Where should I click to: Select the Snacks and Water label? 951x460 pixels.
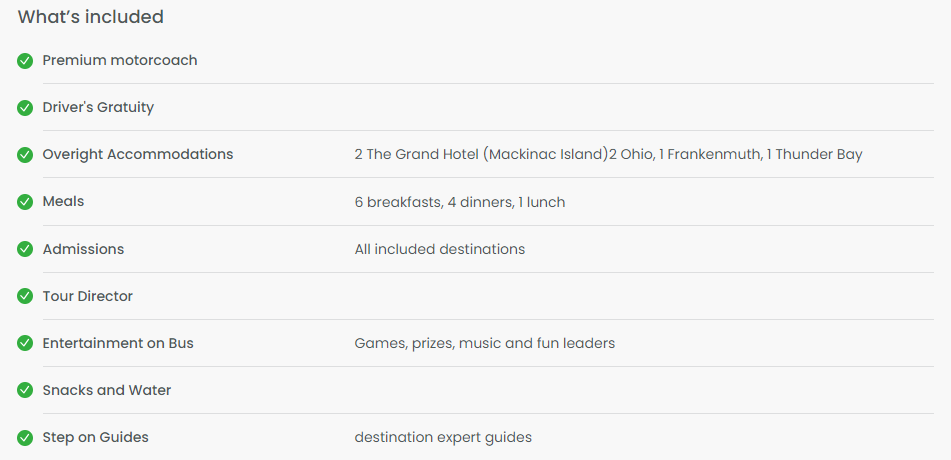(107, 390)
